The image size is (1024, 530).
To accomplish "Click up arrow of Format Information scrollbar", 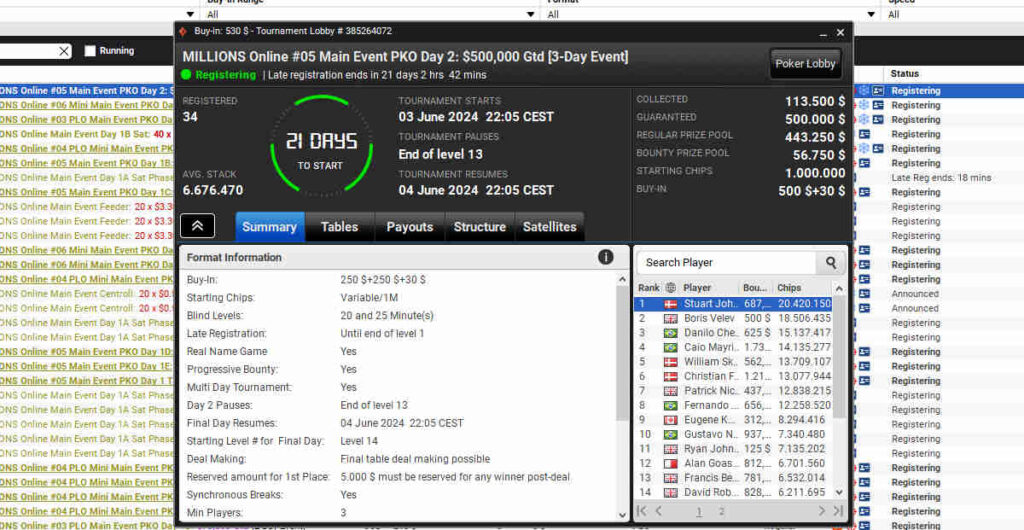I will coord(622,279).
